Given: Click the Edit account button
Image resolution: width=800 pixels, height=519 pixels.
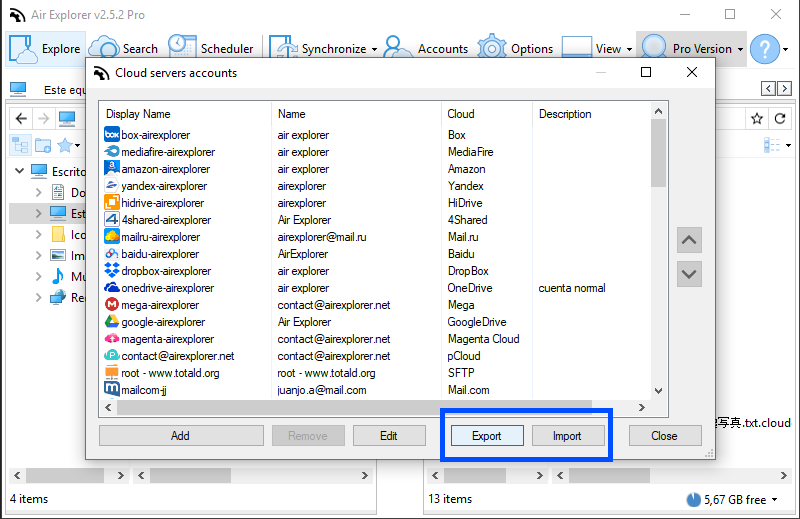Looking at the screenshot, I should tap(389, 436).
